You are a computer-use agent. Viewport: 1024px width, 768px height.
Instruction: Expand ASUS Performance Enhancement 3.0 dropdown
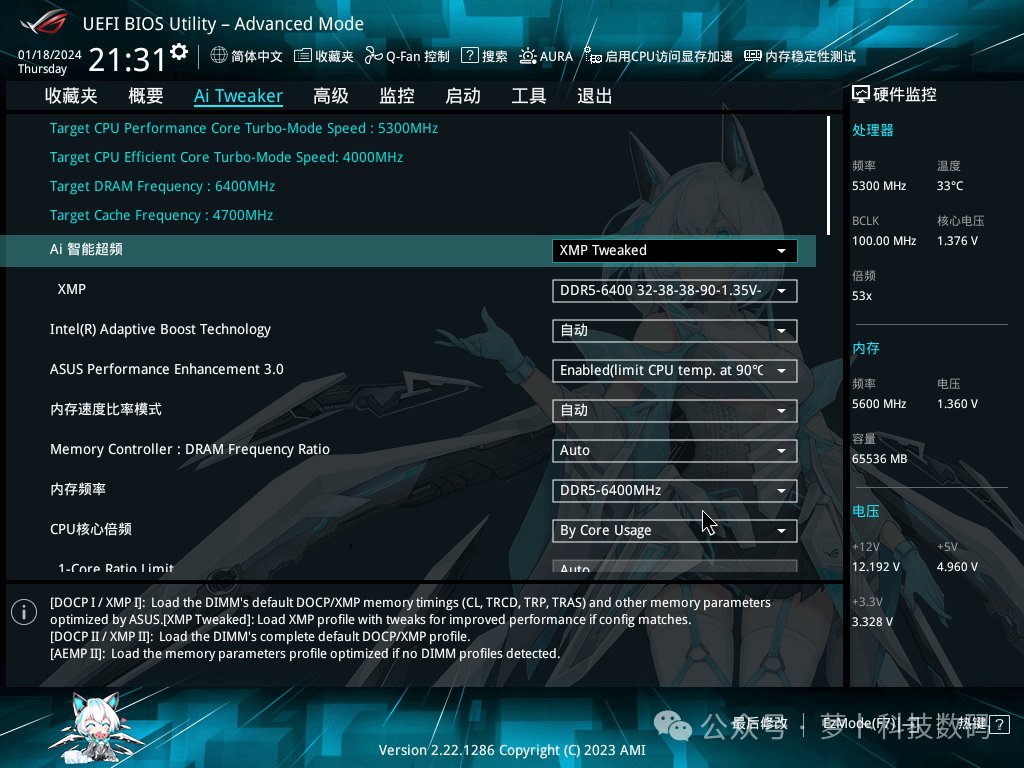coord(675,370)
